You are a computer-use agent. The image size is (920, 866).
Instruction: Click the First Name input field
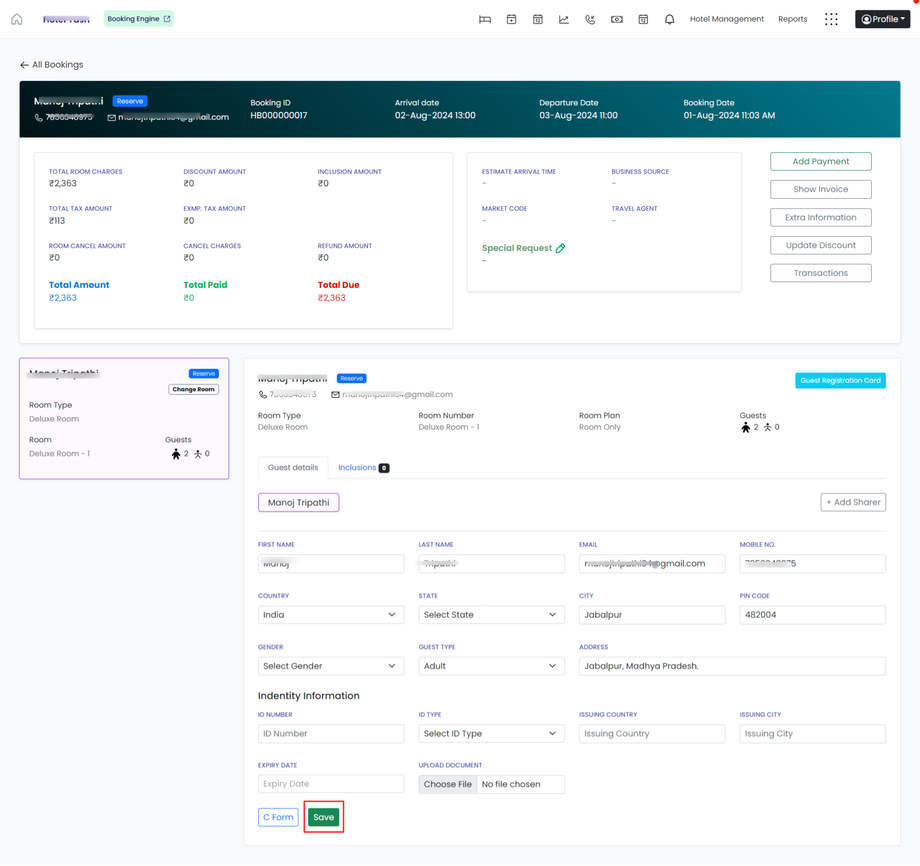coord(331,564)
